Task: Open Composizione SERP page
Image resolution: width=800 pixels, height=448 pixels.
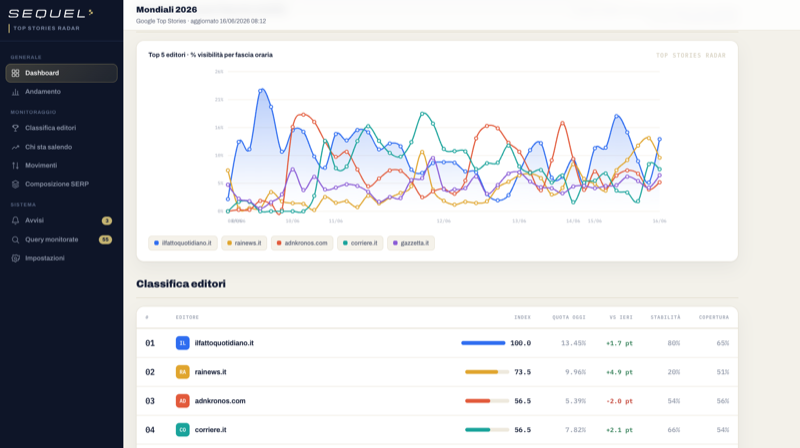Action: [x=61, y=184]
